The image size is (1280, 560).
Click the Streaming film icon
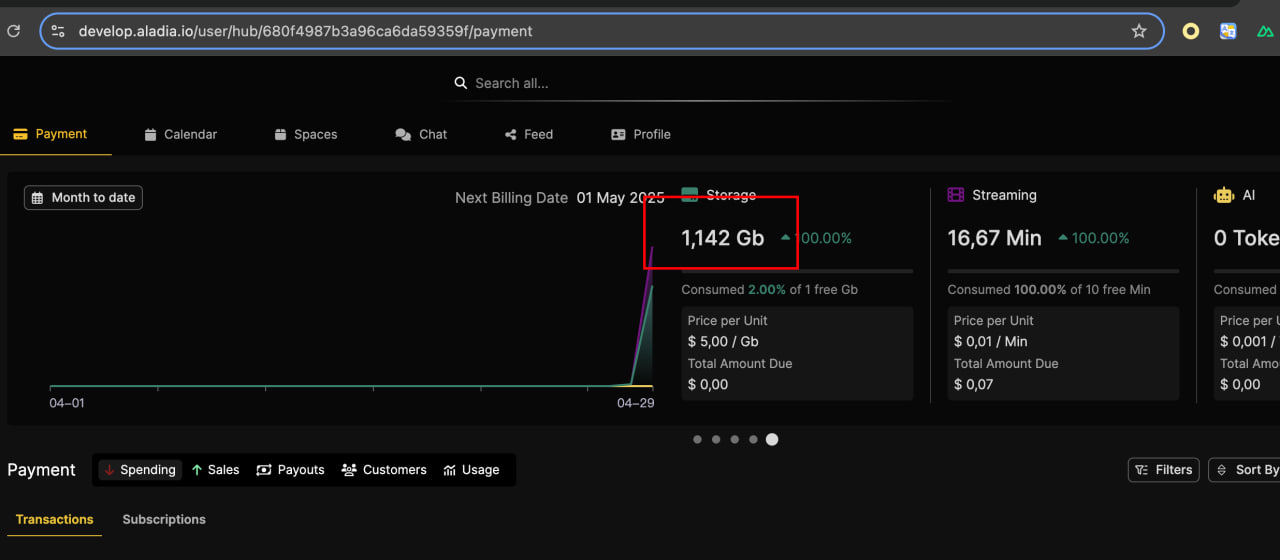coord(956,195)
